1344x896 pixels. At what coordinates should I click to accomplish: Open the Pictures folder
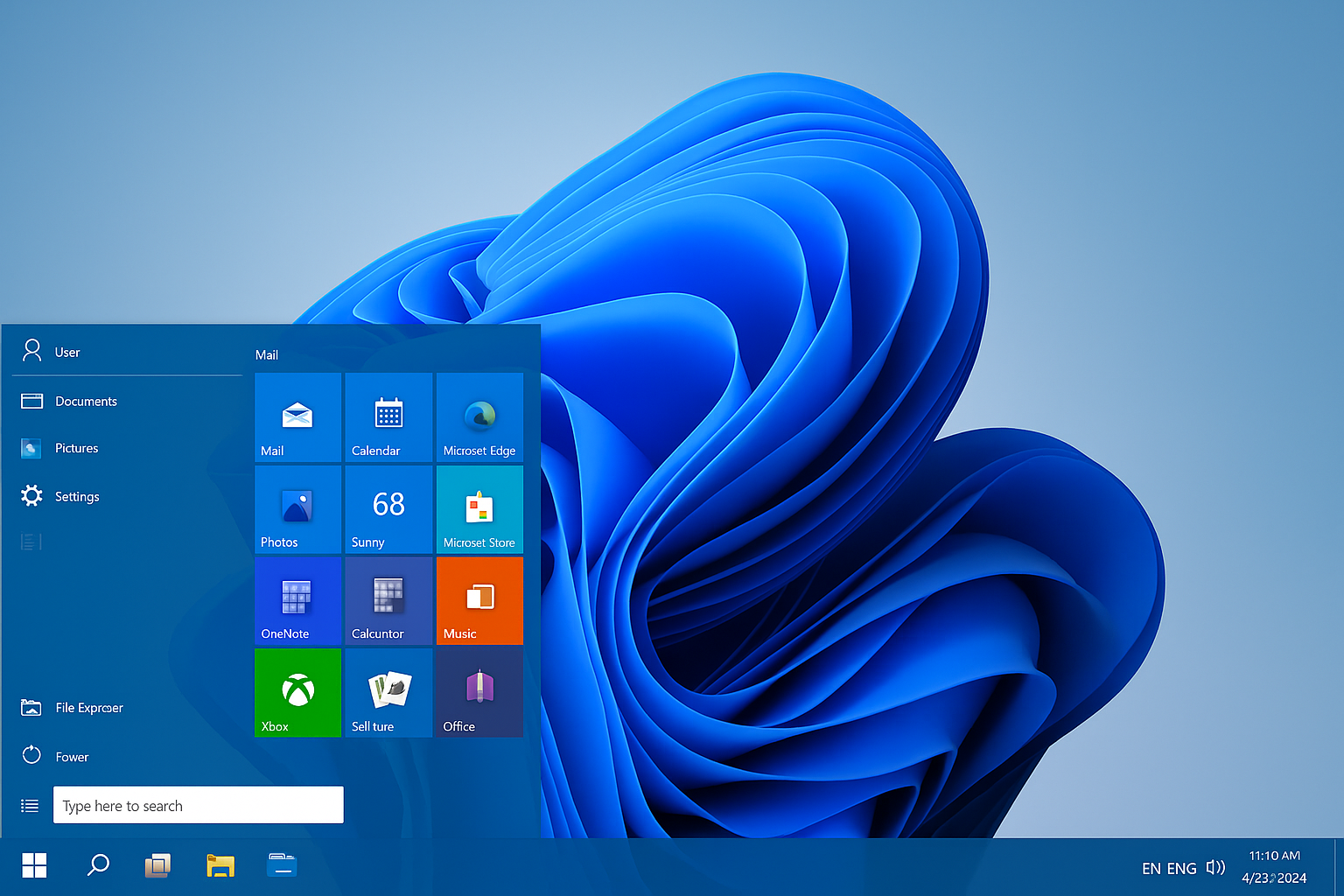click(77, 448)
